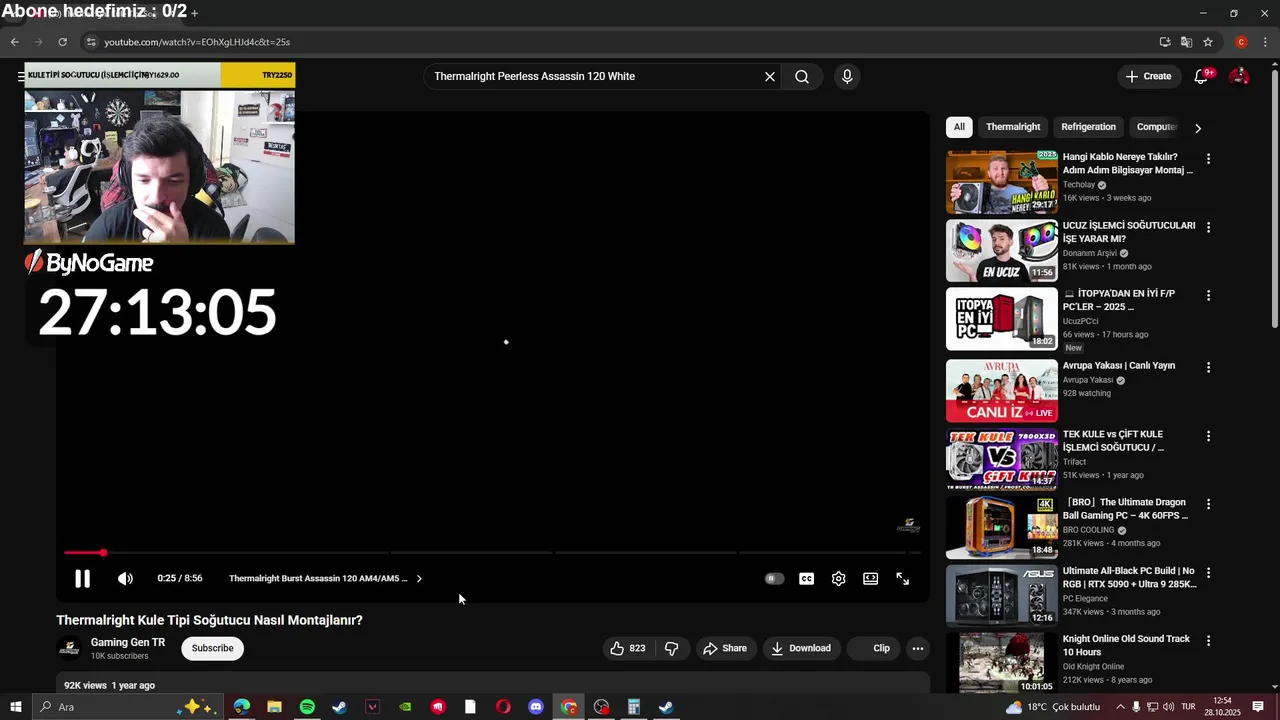The image size is (1280, 720).
Task: Switch to theater mode
Action: (x=870, y=579)
